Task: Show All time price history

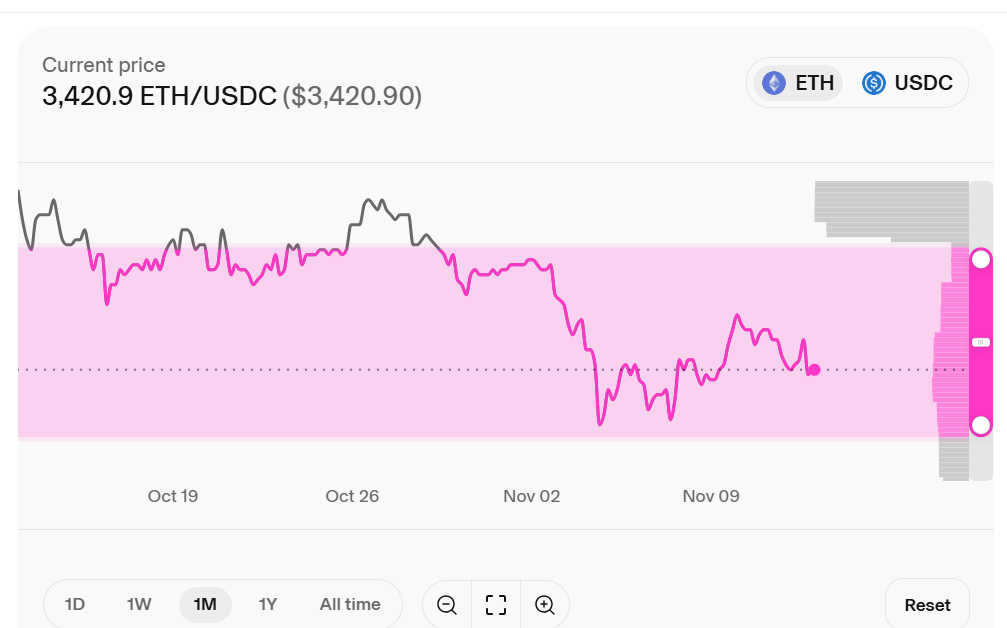Action: [x=350, y=604]
